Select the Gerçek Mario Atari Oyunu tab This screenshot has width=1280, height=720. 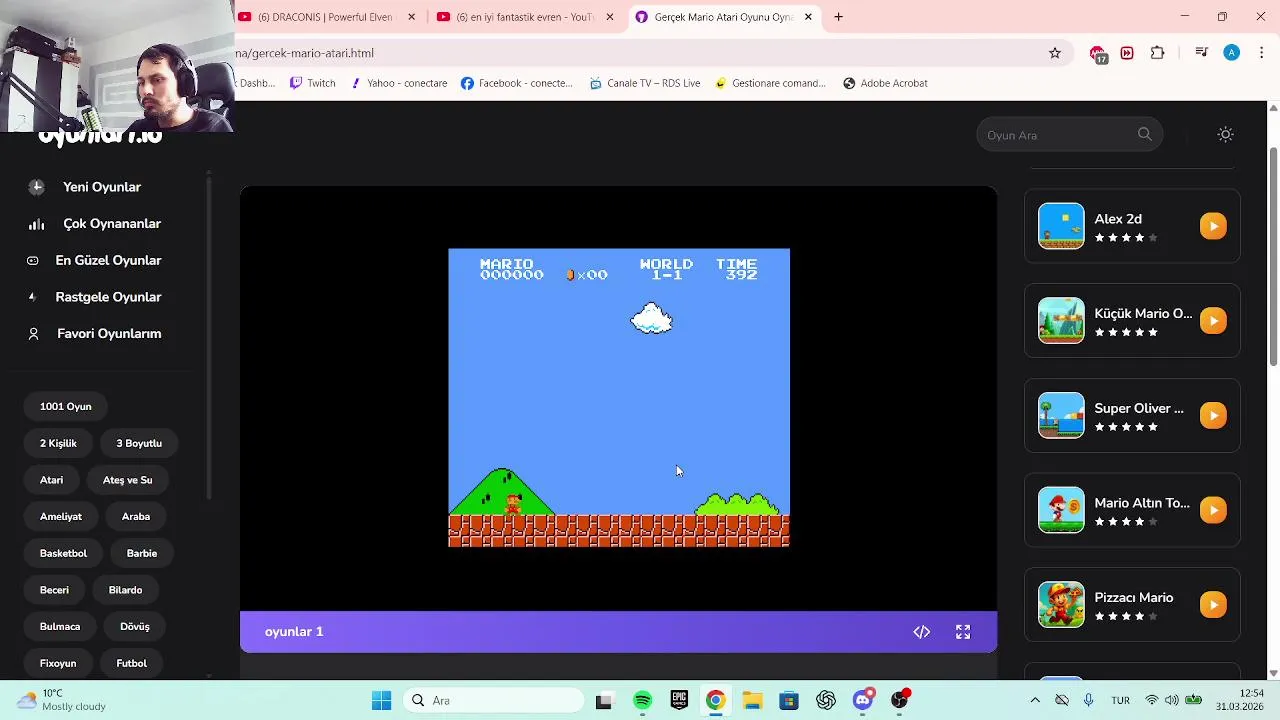pos(724,17)
